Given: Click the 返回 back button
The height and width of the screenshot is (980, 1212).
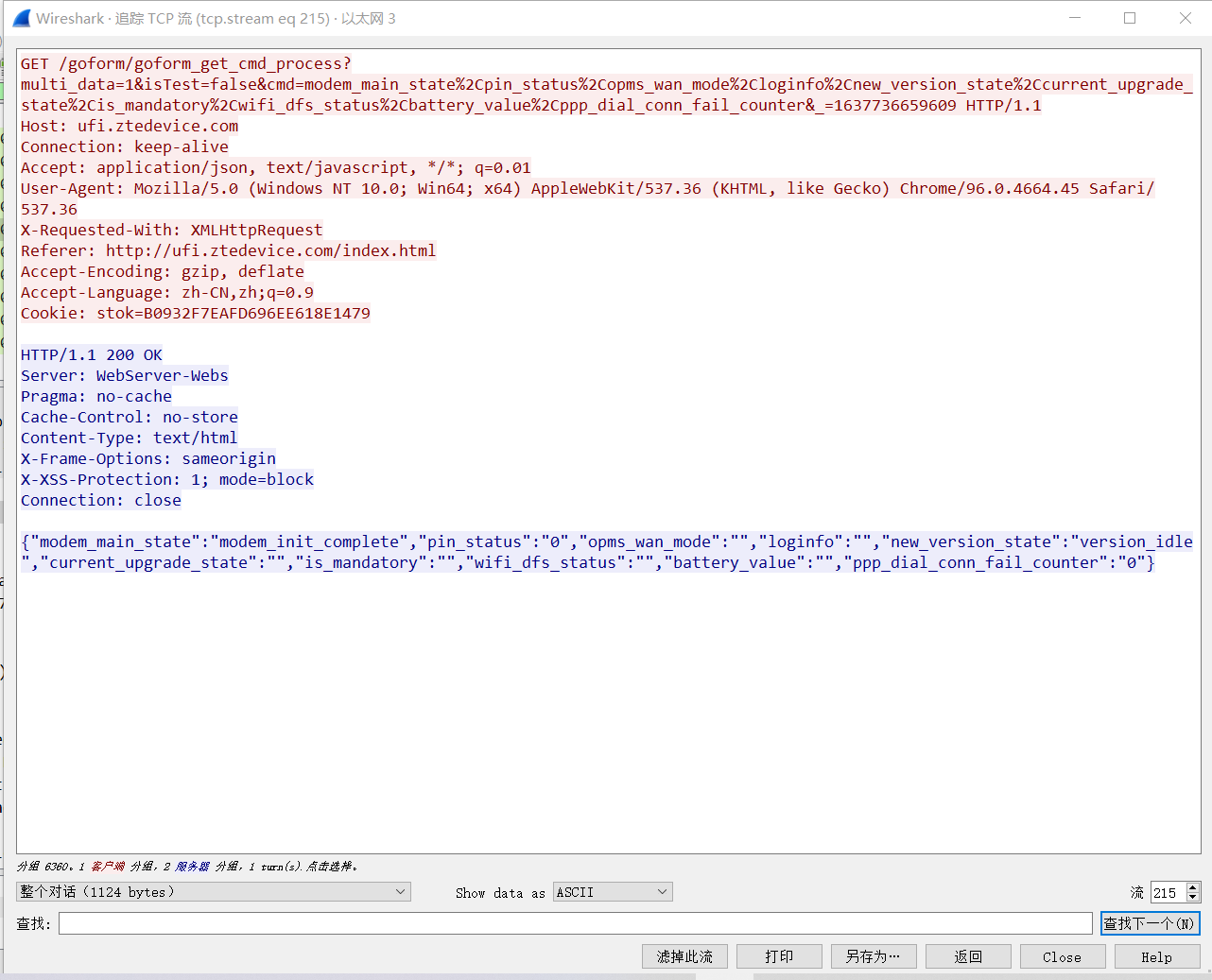Looking at the screenshot, I should click(968, 956).
